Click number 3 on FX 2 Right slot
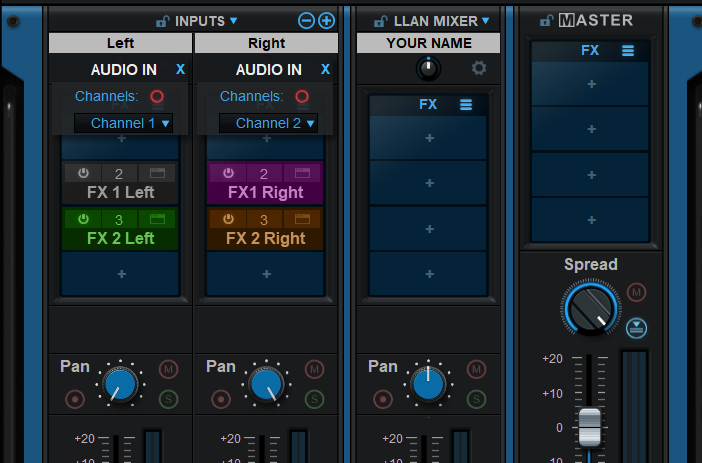The width and height of the screenshot is (702, 463). (x=264, y=219)
